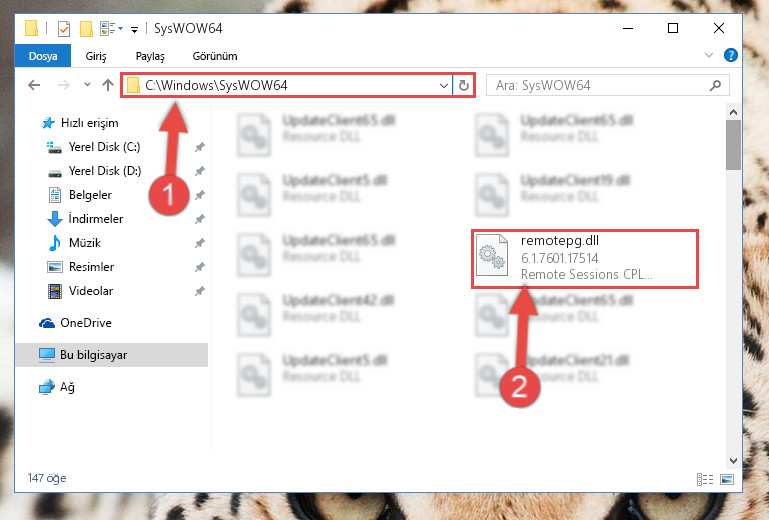Image resolution: width=769 pixels, height=520 pixels.
Task: Open the Help question mark icon
Action: (x=730, y=55)
